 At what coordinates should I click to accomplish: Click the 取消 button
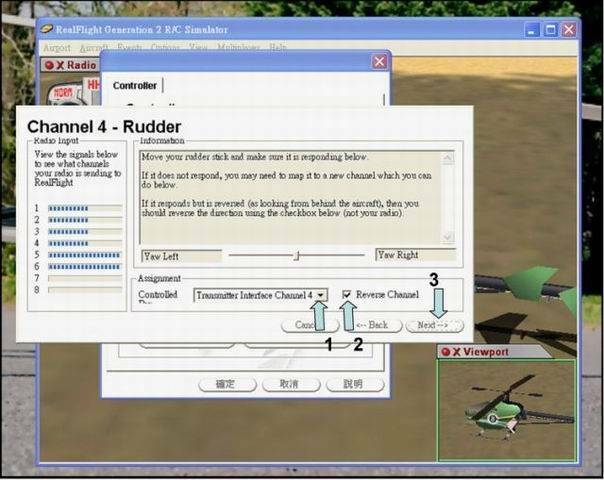pyautogui.click(x=291, y=384)
